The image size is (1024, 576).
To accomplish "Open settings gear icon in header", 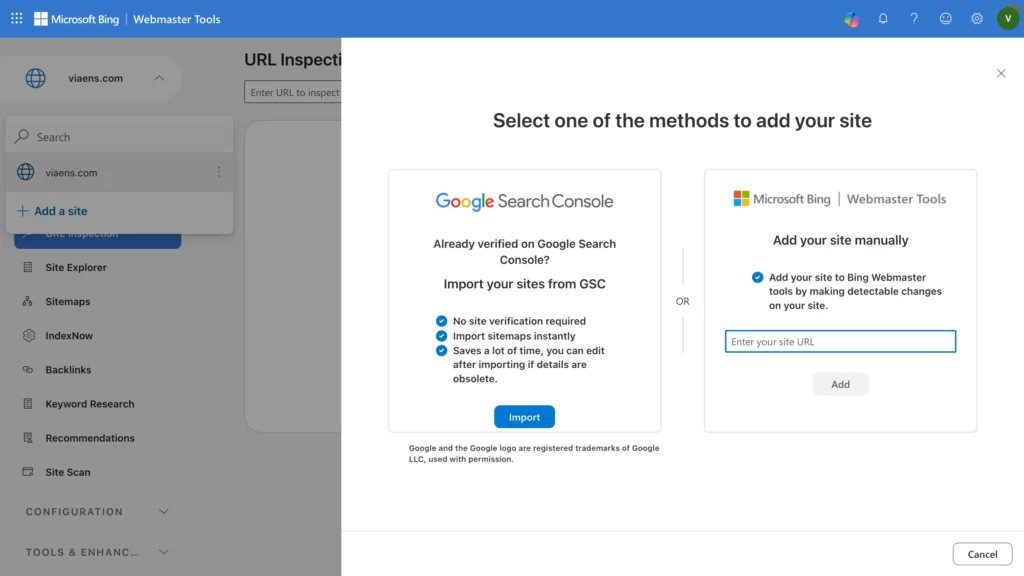I will [977, 19].
